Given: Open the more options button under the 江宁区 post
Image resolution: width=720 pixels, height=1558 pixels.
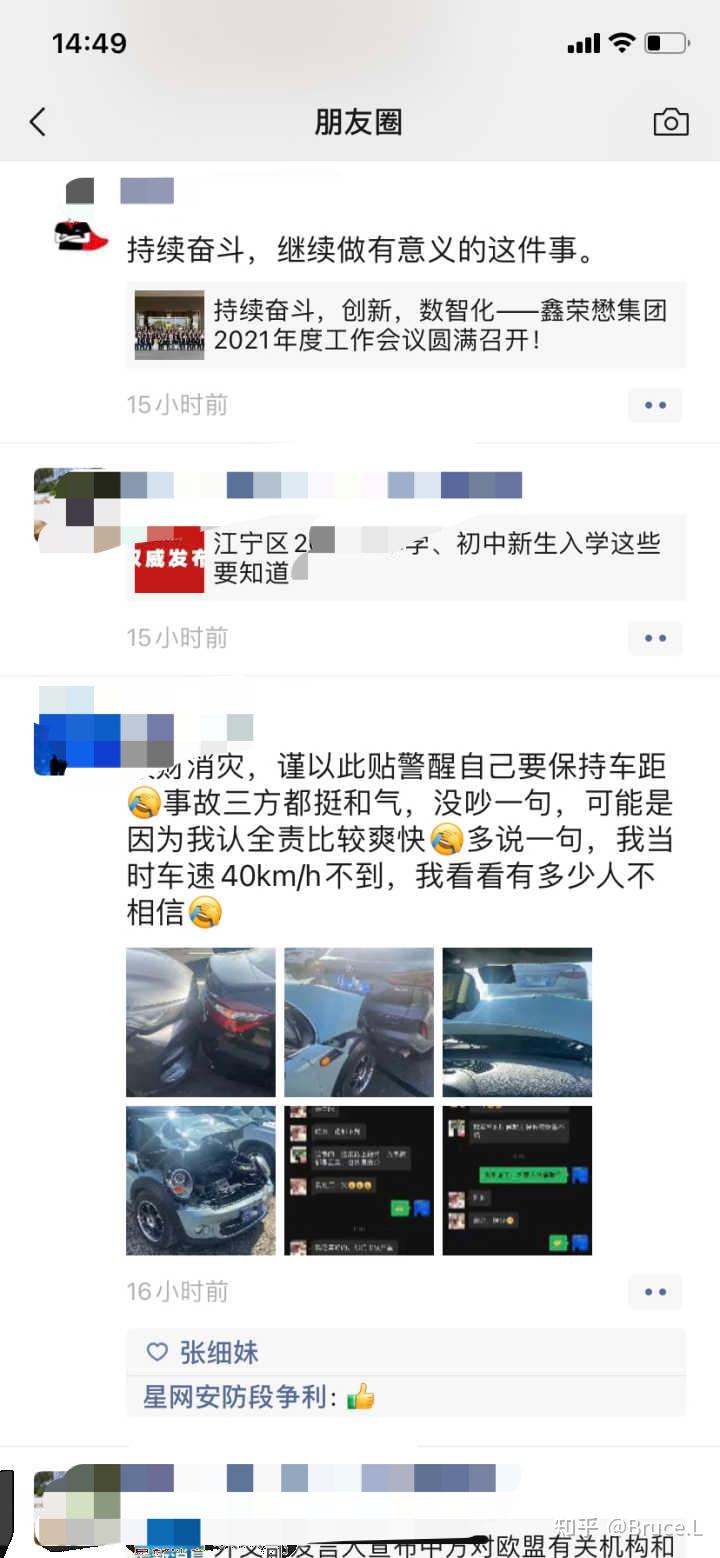Looking at the screenshot, I should [x=655, y=637].
